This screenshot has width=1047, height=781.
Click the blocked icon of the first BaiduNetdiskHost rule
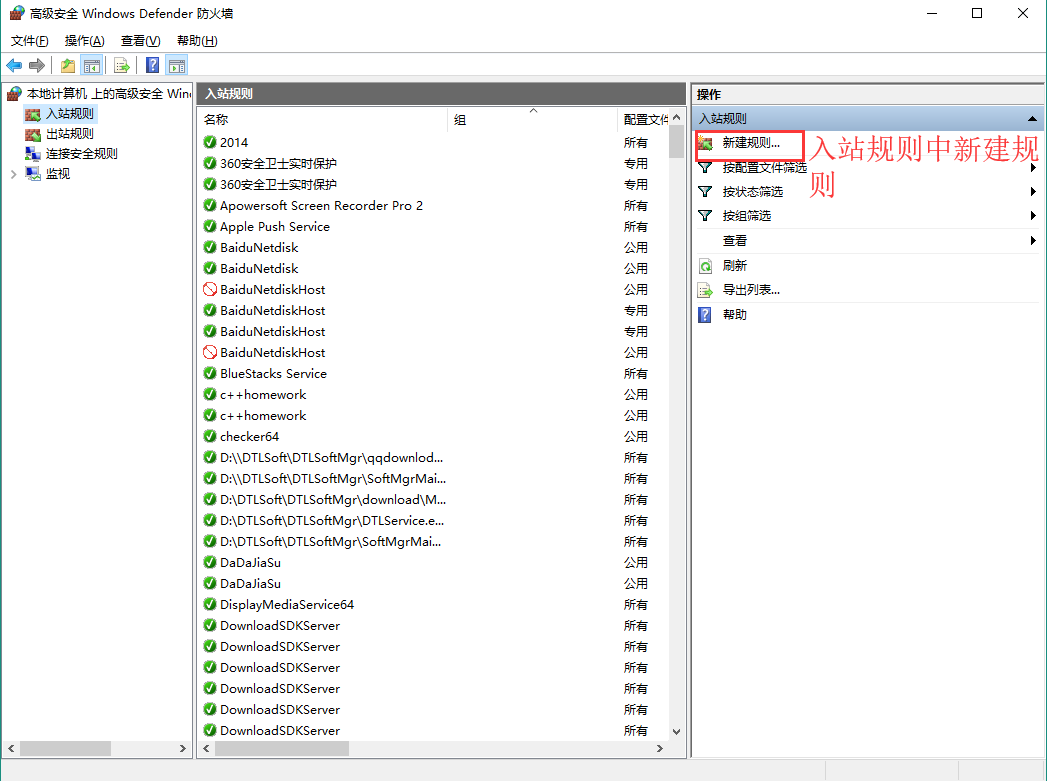pos(210,289)
